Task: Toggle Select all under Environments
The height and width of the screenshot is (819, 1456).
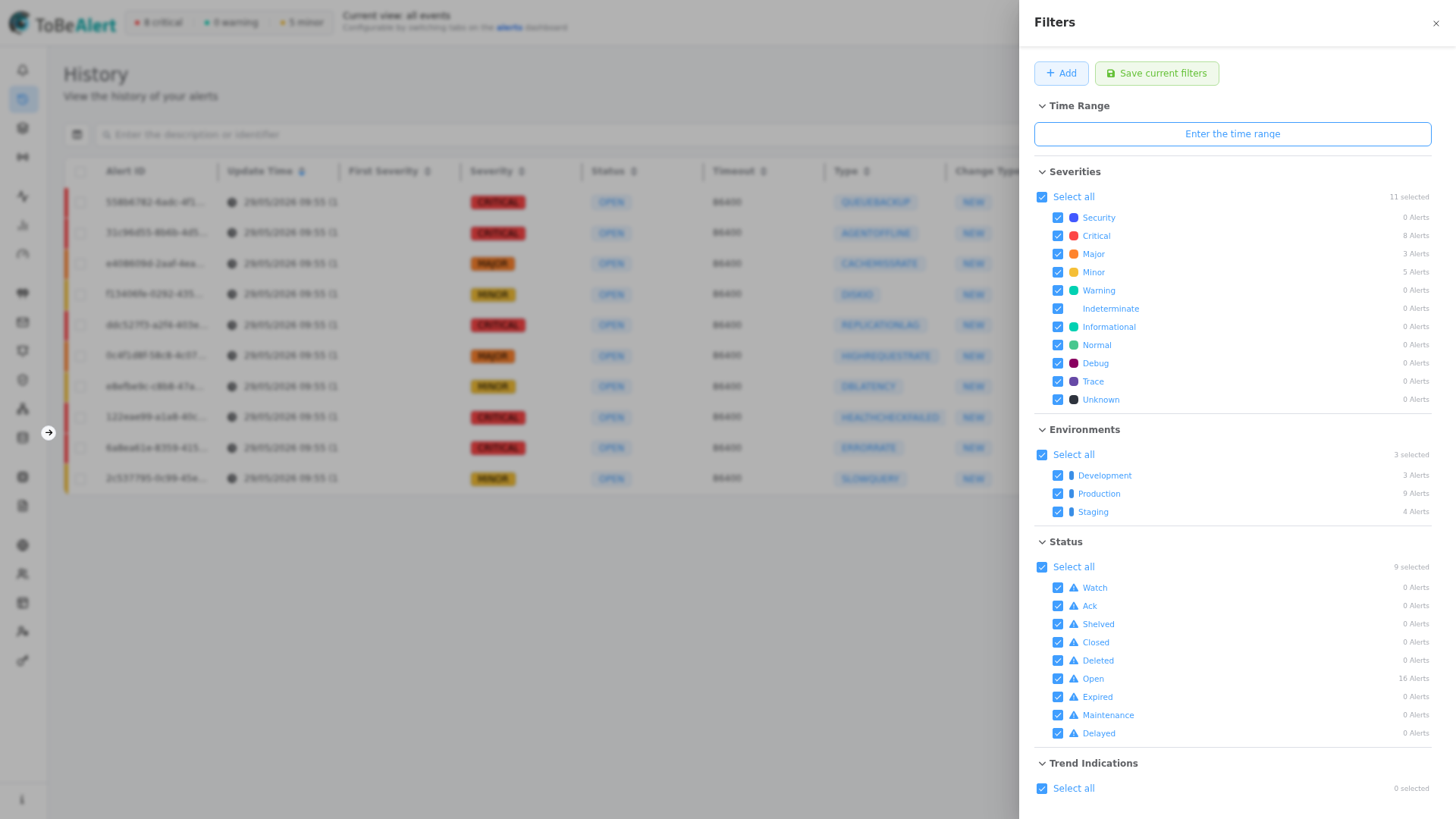Action: tap(1042, 455)
